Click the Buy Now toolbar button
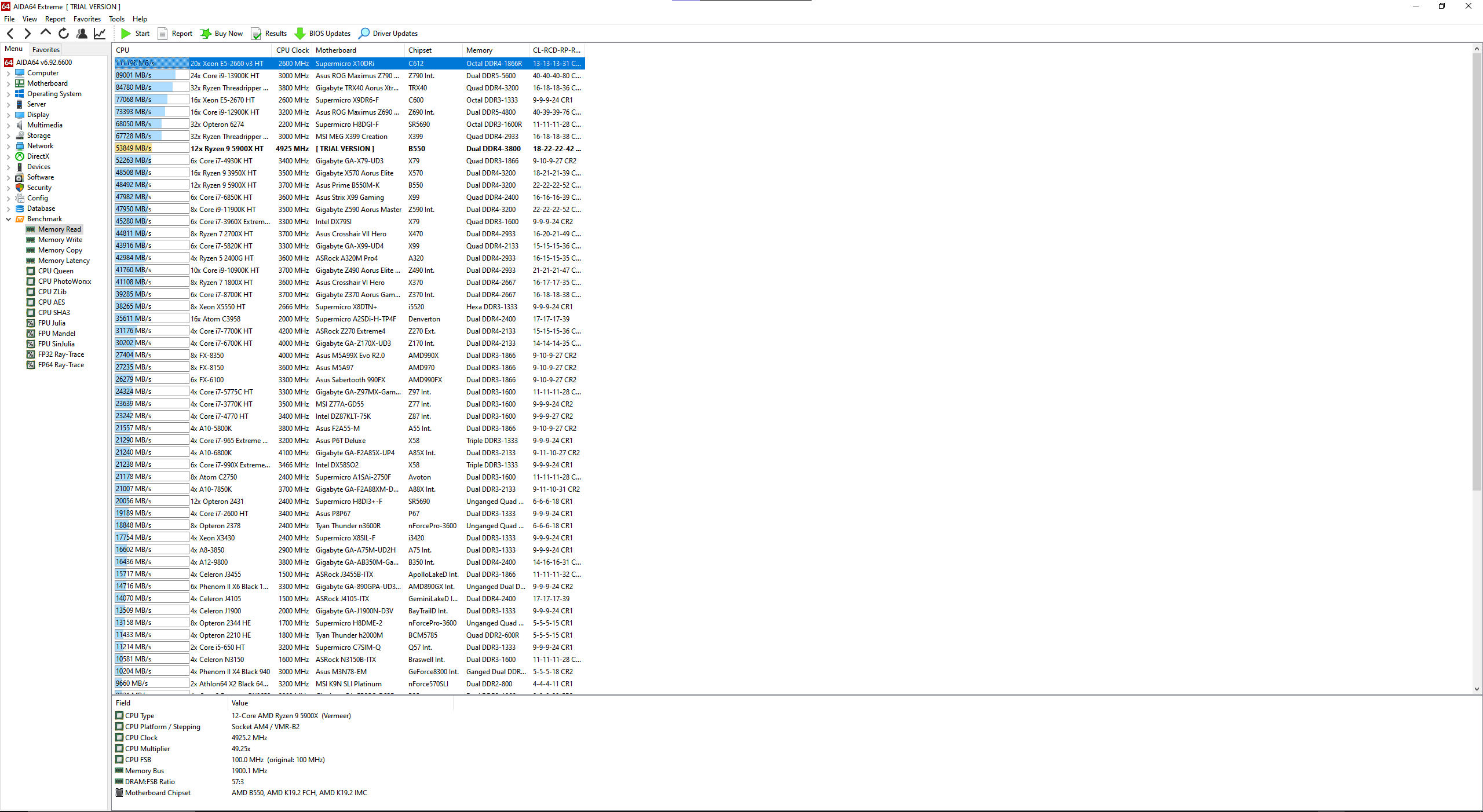This screenshot has height=812, width=1483. (x=222, y=34)
